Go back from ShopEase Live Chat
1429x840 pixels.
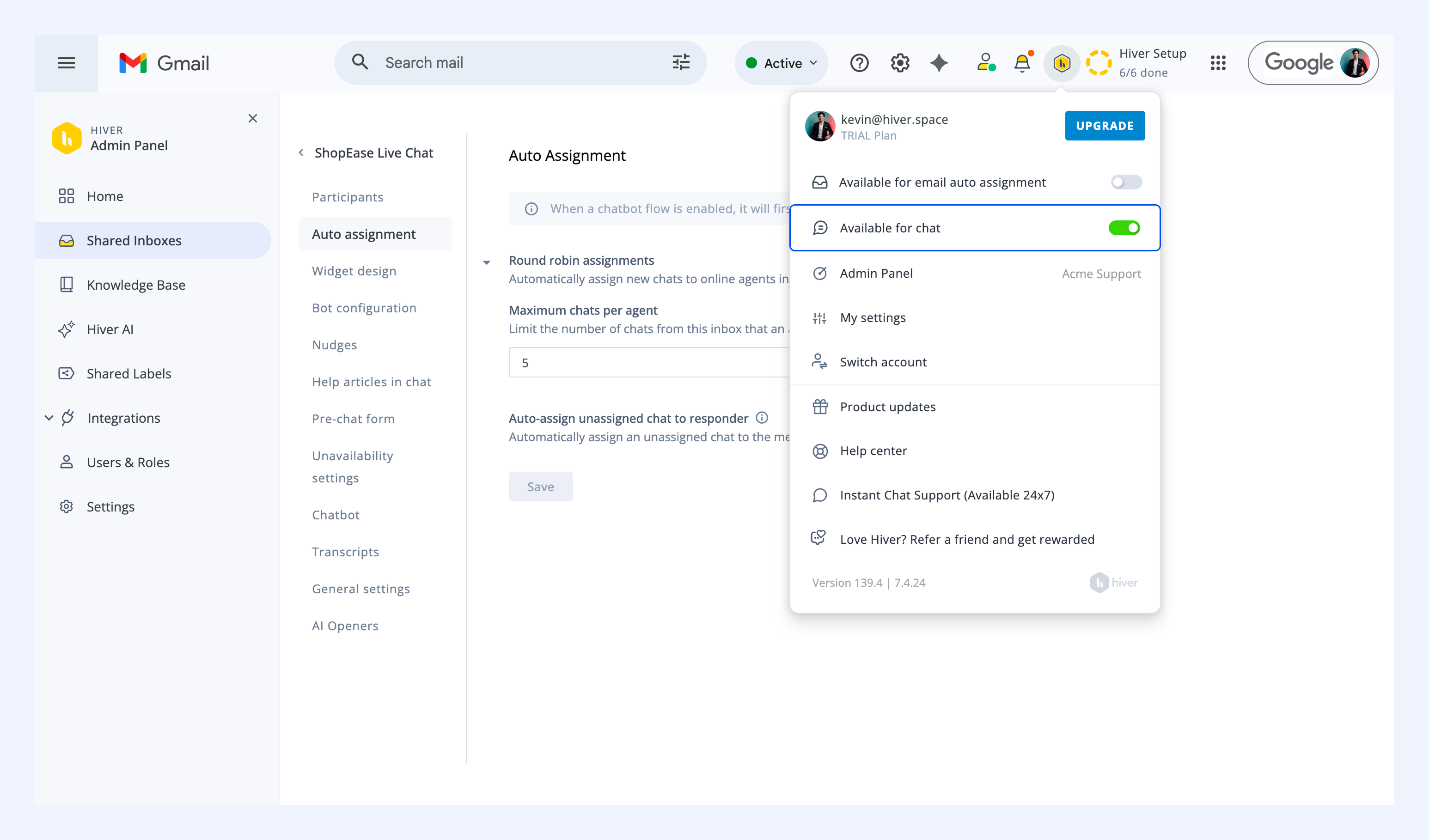point(301,152)
